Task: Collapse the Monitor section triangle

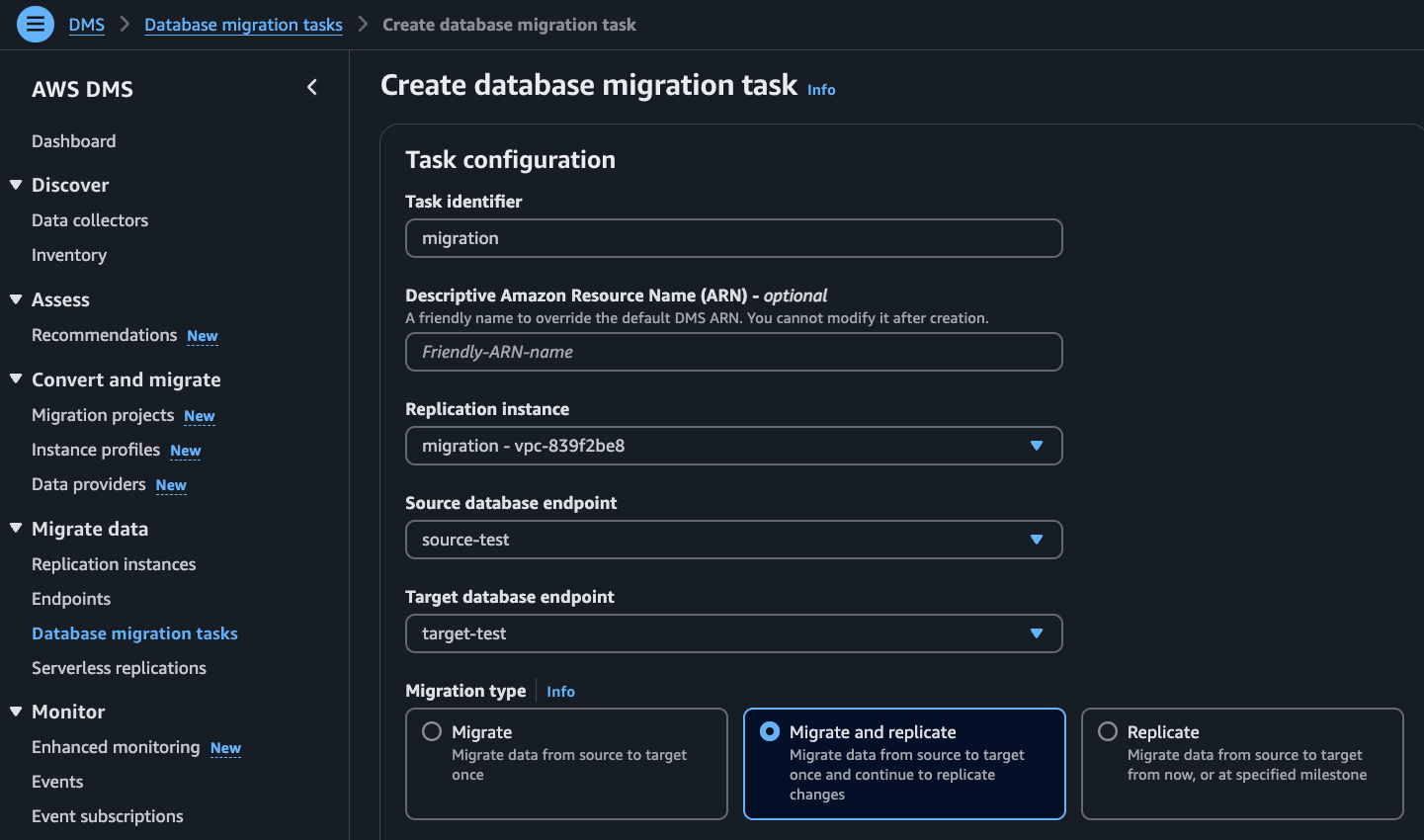Action: (16, 712)
